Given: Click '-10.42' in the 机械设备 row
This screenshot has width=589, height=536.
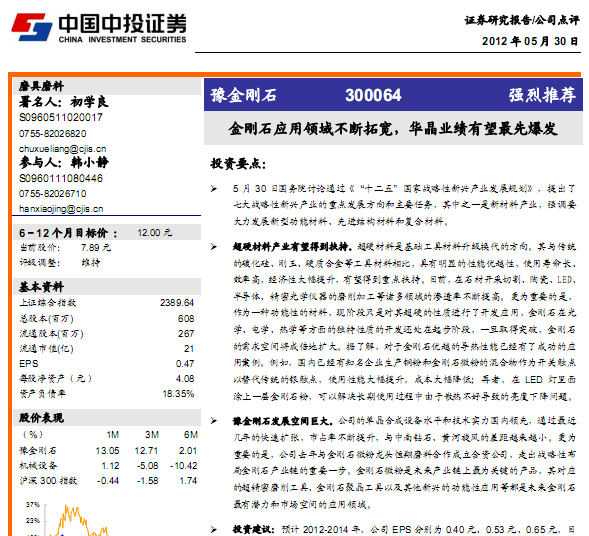Looking at the screenshot, I should click(x=184, y=465).
